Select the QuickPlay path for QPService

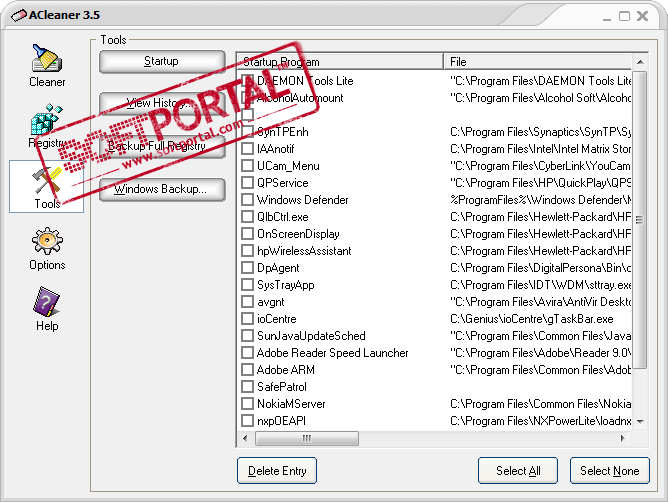click(x=541, y=183)
